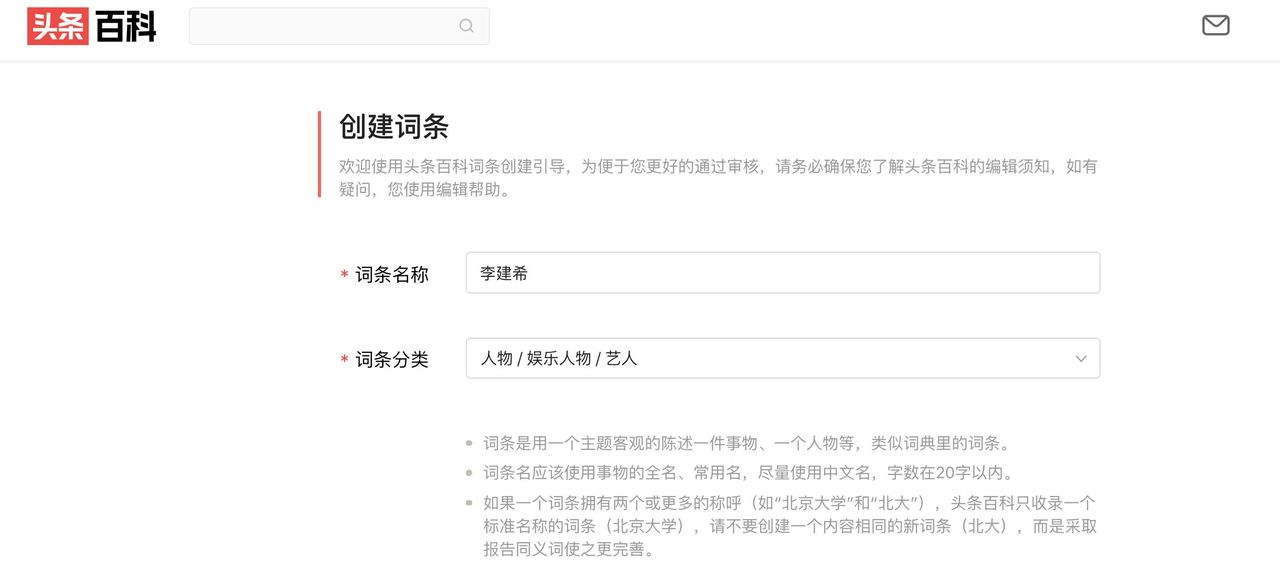Click the 头条百科 logo icon

click(x=90, y=26)
